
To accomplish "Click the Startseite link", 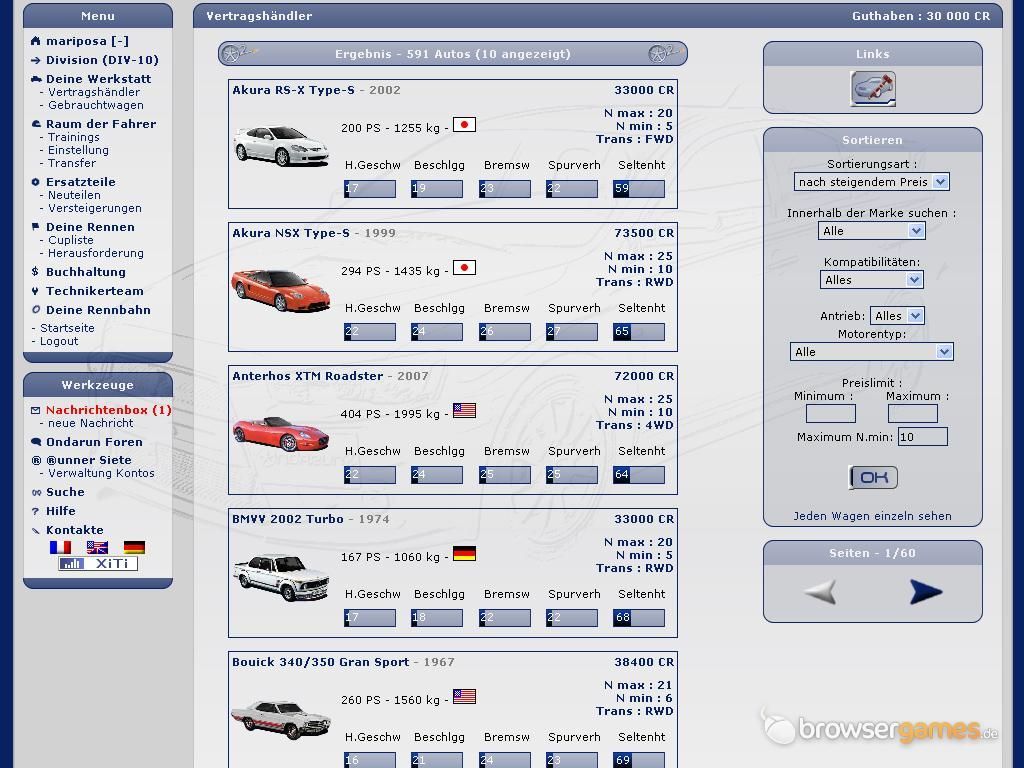I will coord(67,328).
